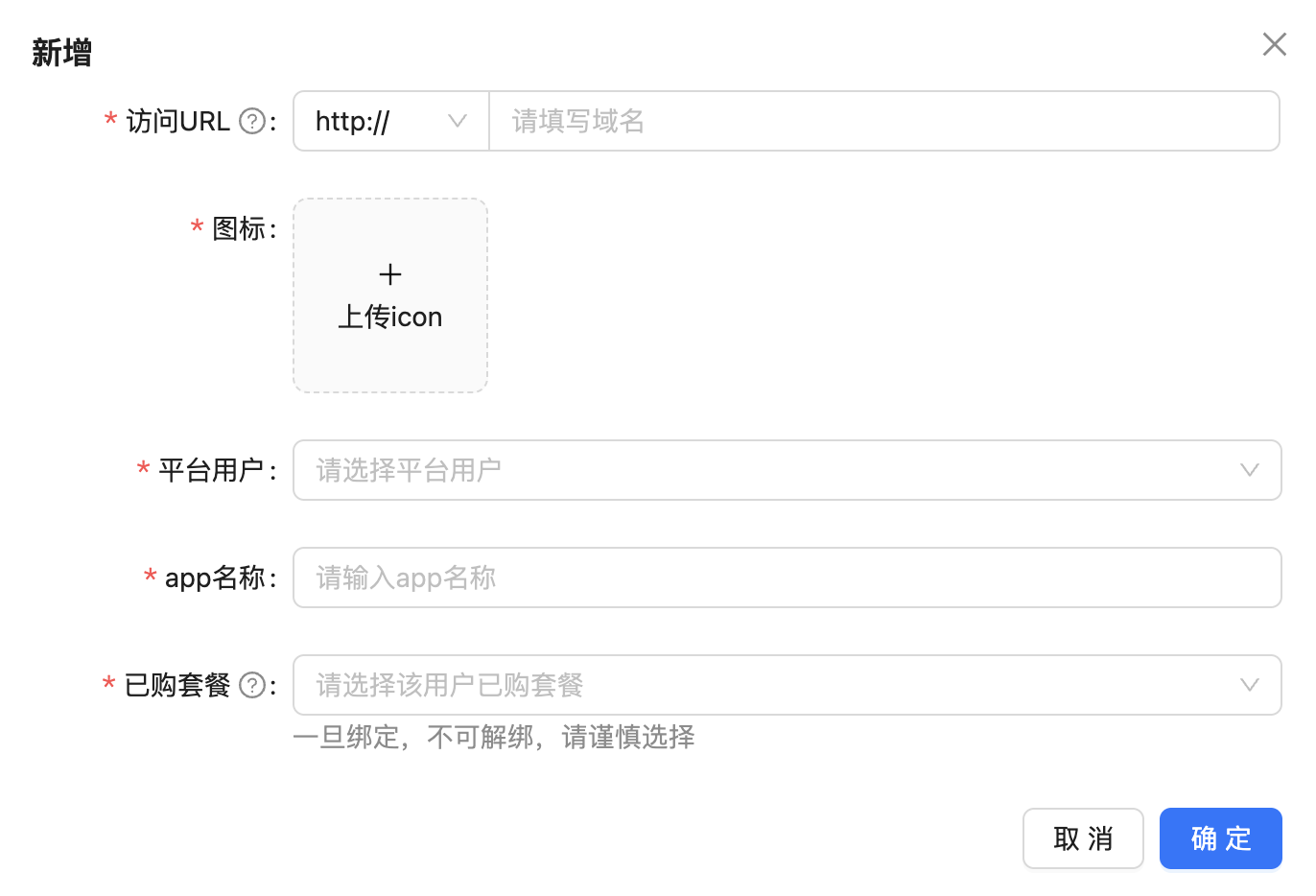1316x896 pixels.
Task: Expand the 请选择该用户已购套餐 dropdown
Action: pyautogui.click(x=767, y=685)
